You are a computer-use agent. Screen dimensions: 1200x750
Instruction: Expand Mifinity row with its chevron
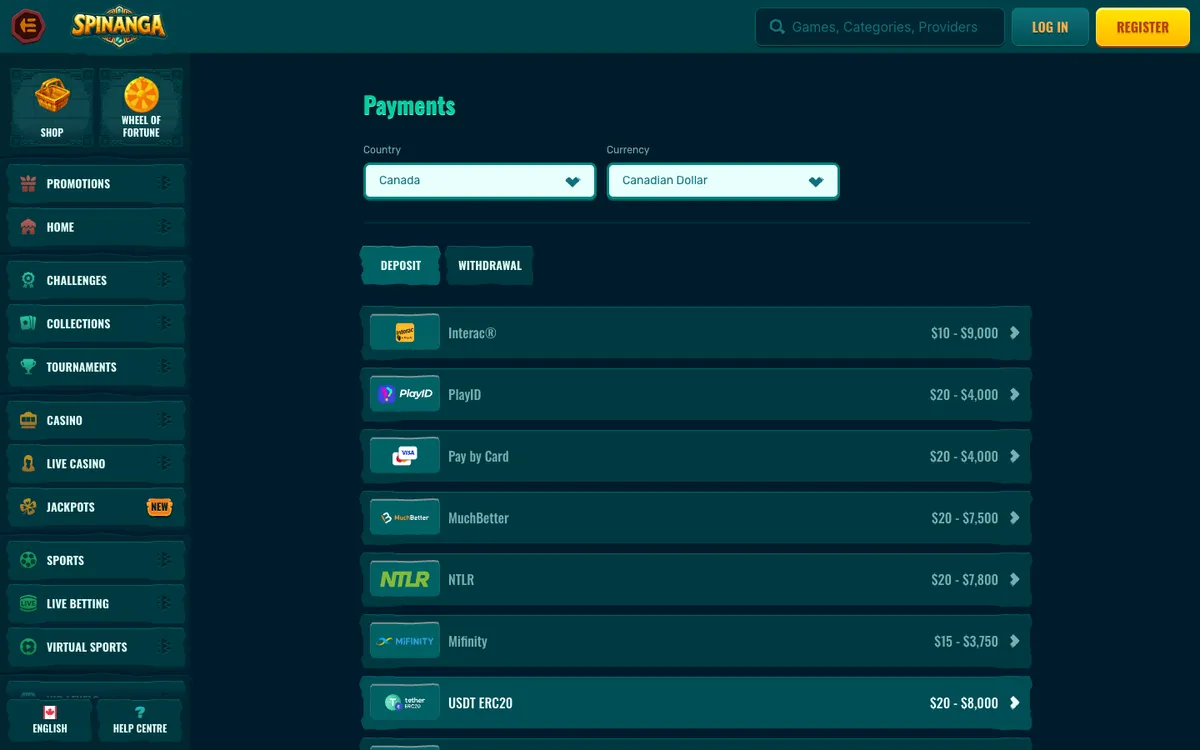pyautogui.click(x=1014, y=641)
